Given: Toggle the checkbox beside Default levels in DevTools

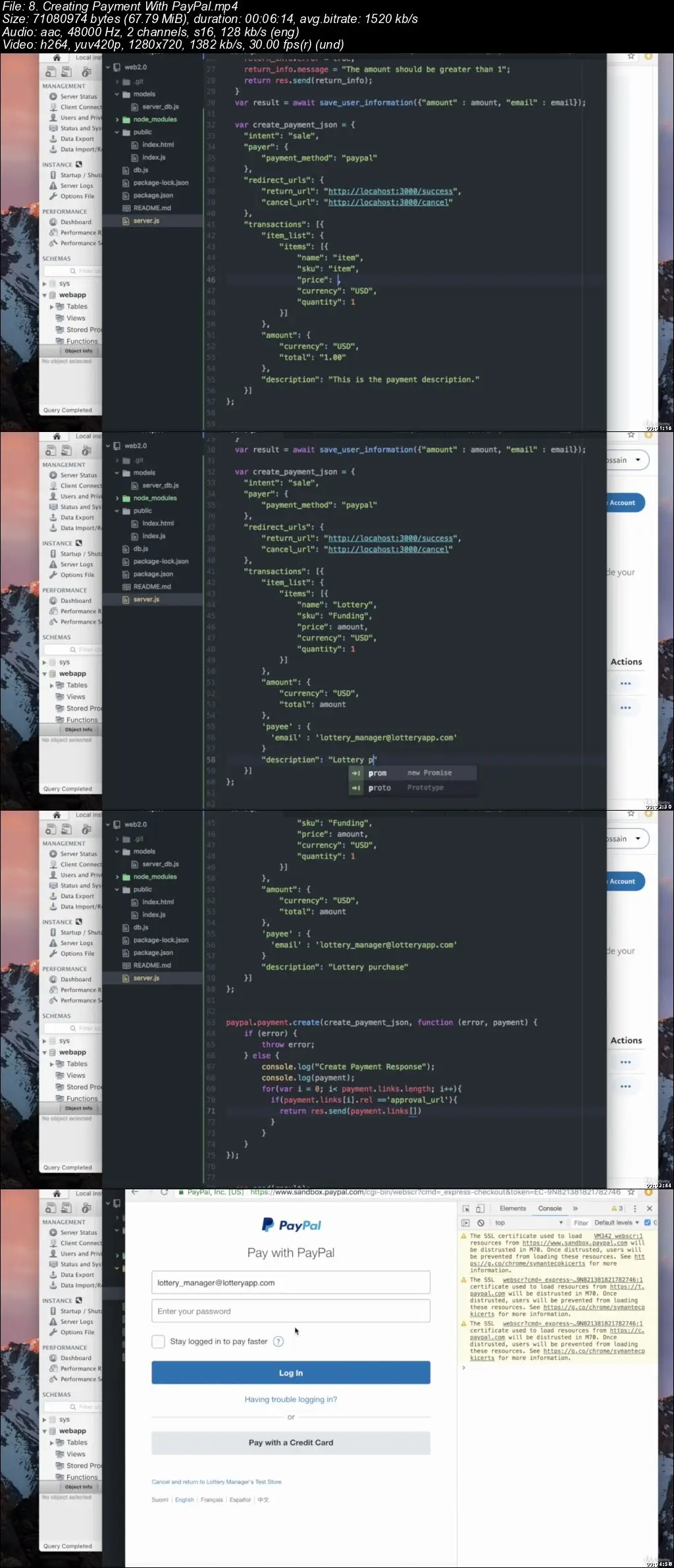Looking at the screenshot, I should (x=647, y=1223).
